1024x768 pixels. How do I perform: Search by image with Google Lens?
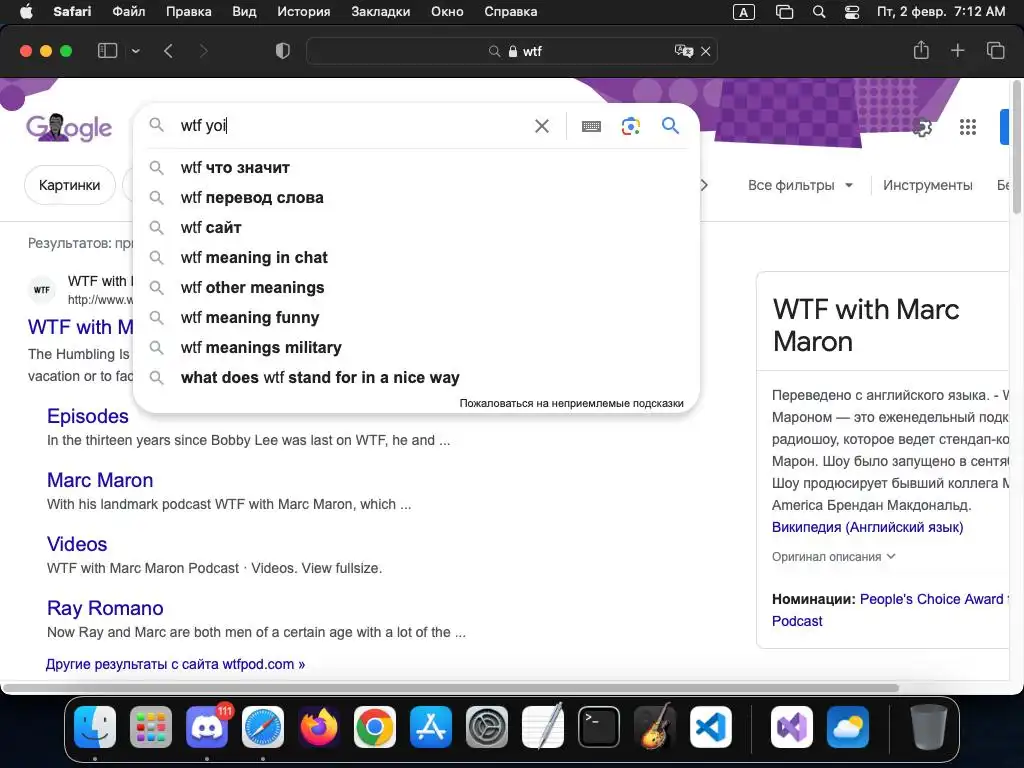pyautogui.click(x=630, y=126)
